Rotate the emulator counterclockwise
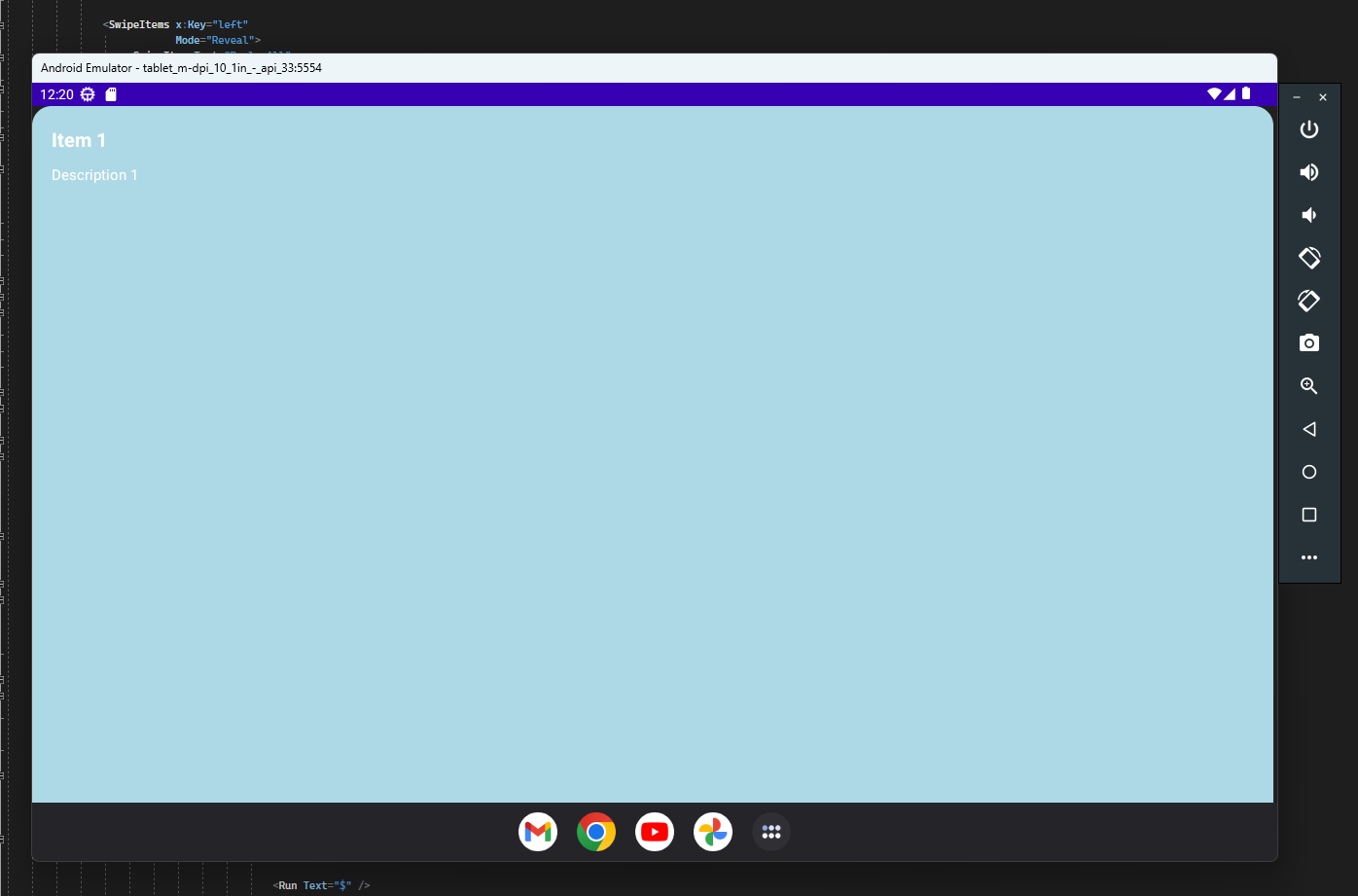Viewport: 1358px width, 896px height. click(x=1308, y=258)
